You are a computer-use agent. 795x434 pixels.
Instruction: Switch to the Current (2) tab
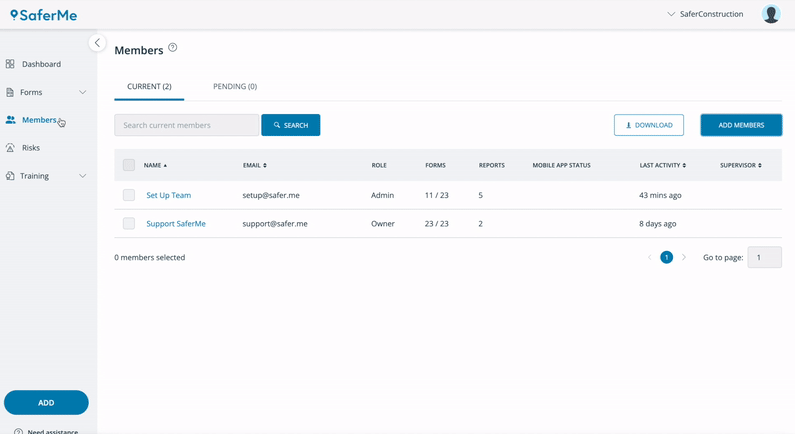coord(149,87)
